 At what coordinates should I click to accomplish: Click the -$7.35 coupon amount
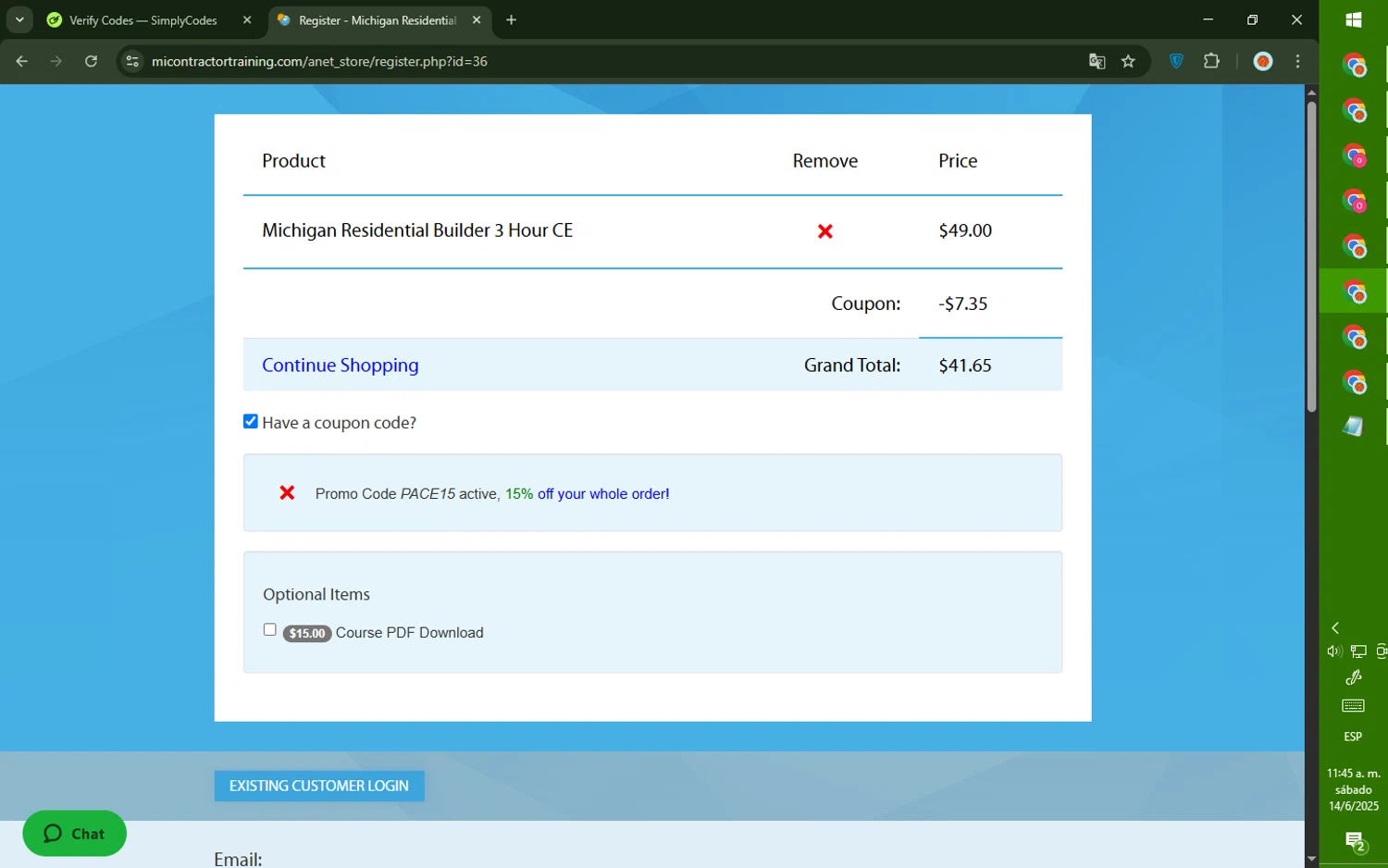click(963, 304)
